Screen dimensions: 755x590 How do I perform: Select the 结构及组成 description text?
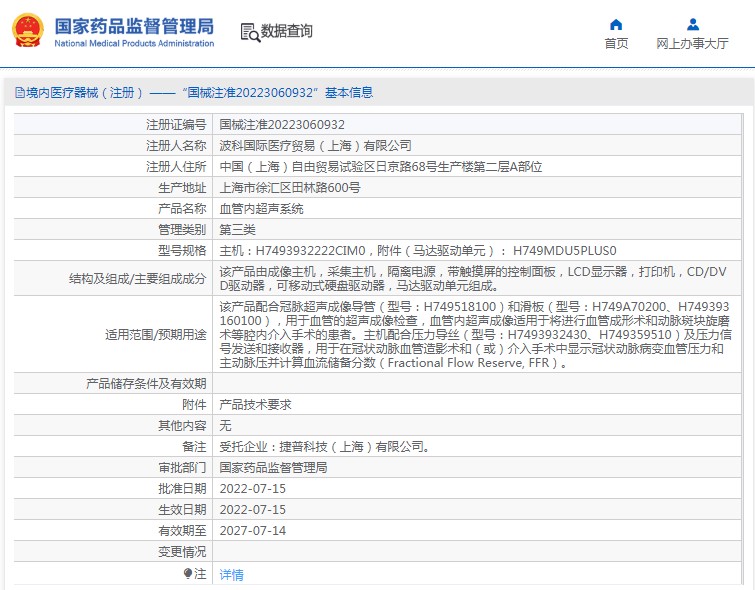click(x=473, y=278)
